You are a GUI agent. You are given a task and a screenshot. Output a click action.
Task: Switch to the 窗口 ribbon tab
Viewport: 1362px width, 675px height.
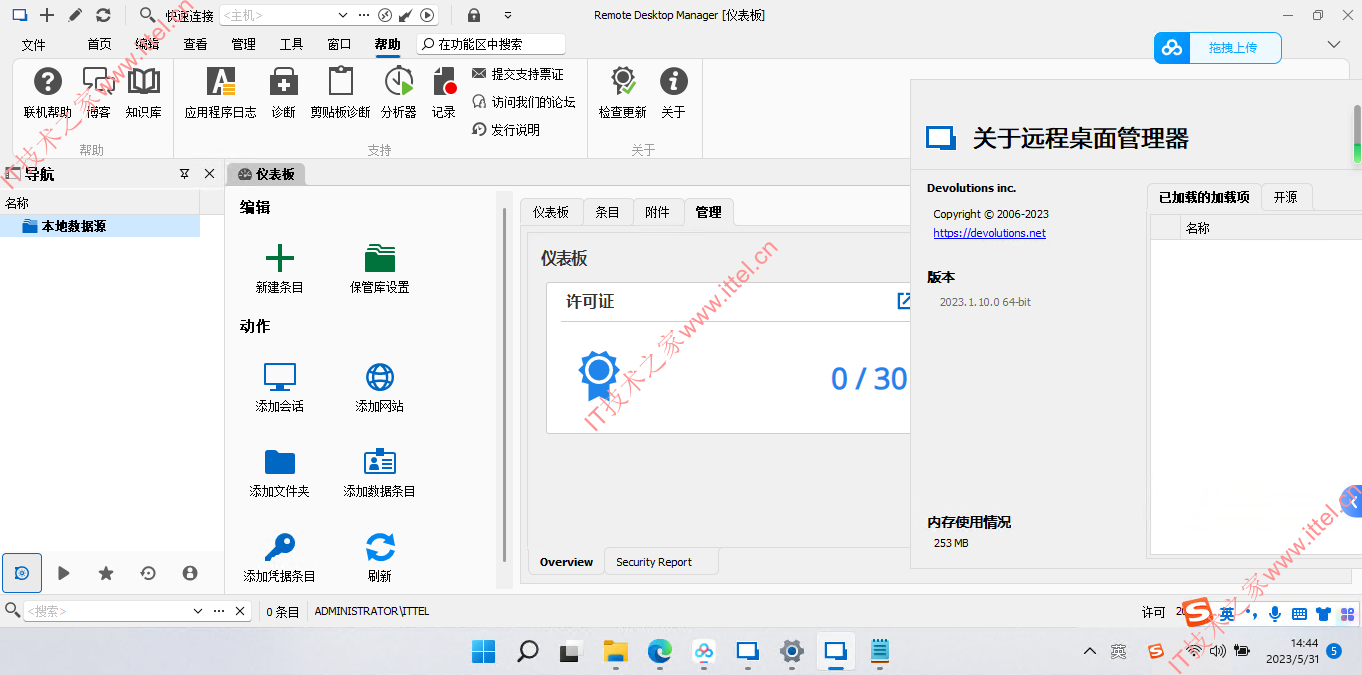click(339, 44)
